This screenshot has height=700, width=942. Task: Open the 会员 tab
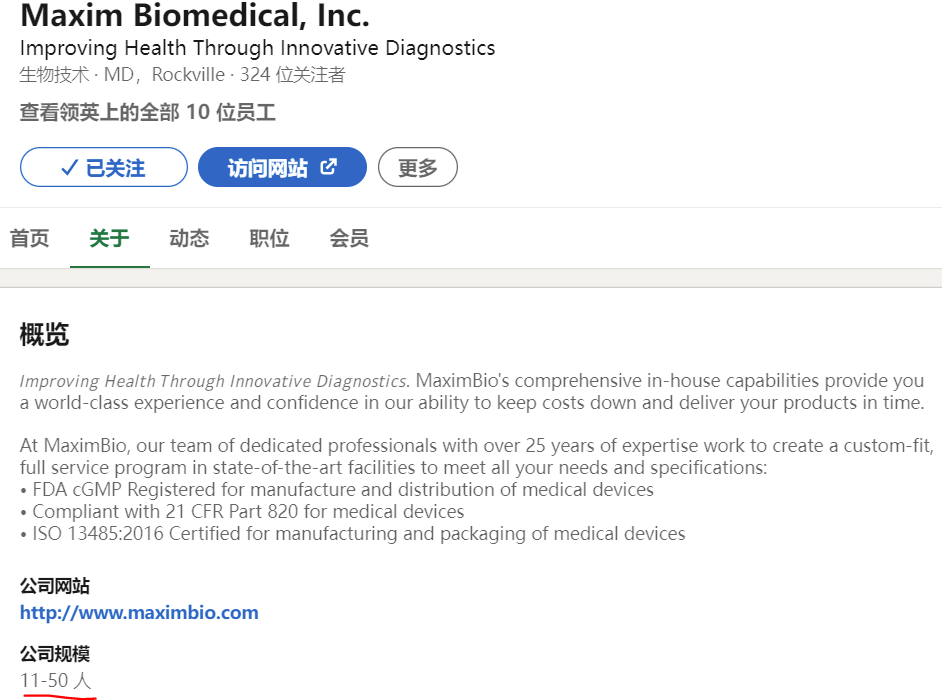pyautogui.click(x=349, y=239)
